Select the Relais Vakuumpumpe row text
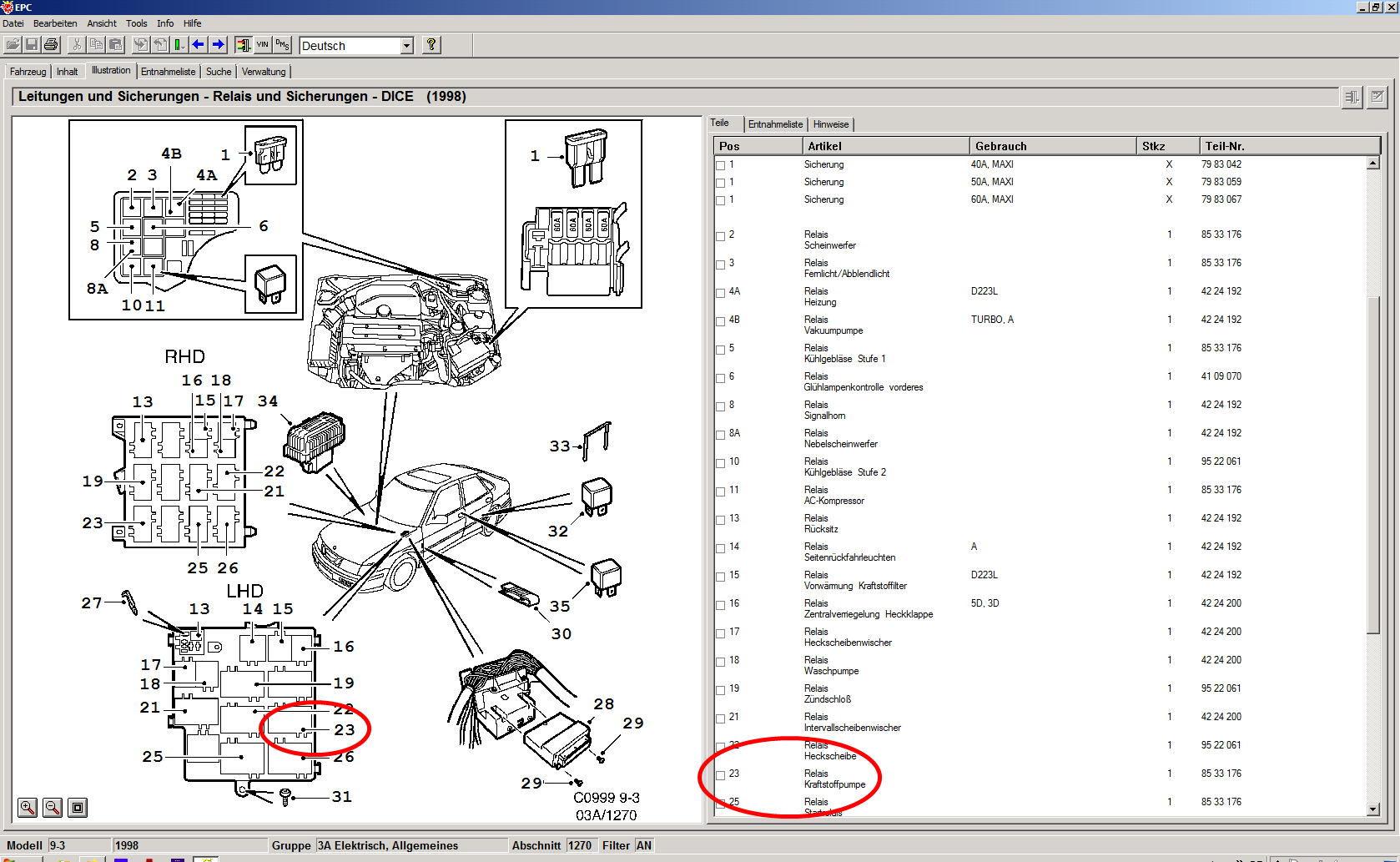1400x862 pixels. (x=833, y=325)
